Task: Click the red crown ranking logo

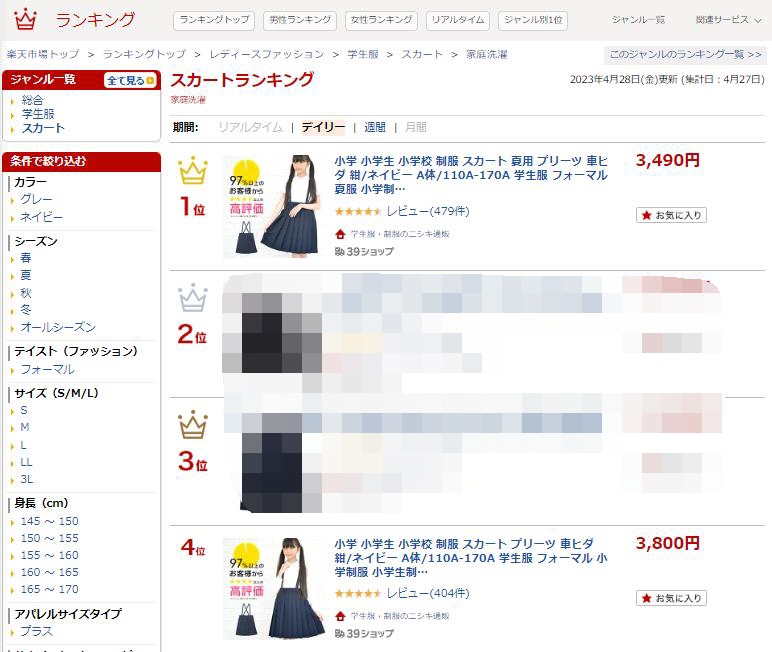Action: tap(25, 19)
